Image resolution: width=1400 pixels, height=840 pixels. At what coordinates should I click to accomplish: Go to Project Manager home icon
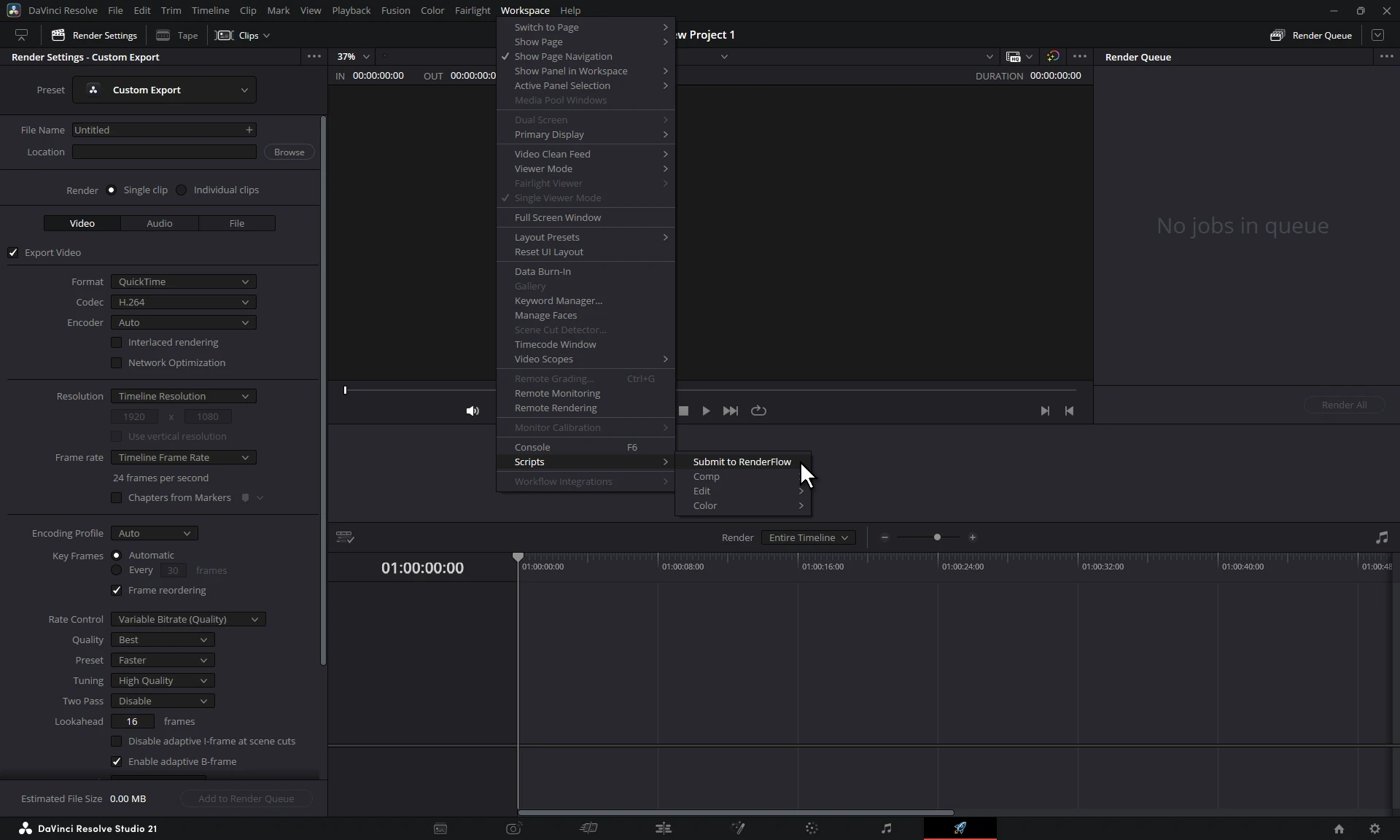pyautogui.click(x=1339, y=828)
